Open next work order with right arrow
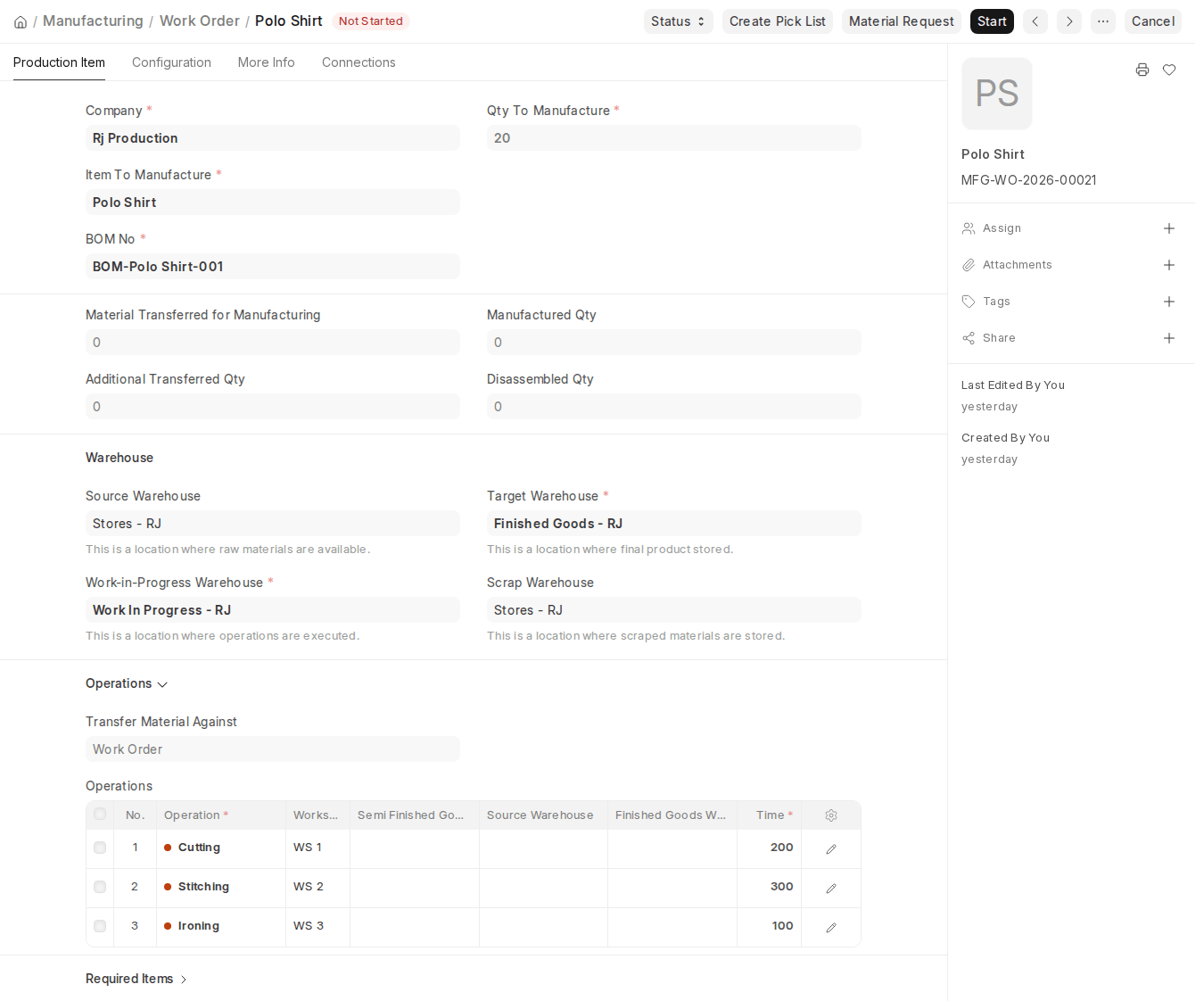The height and width of the screenshot is (1001, 1204). (x=1069, y=21)
